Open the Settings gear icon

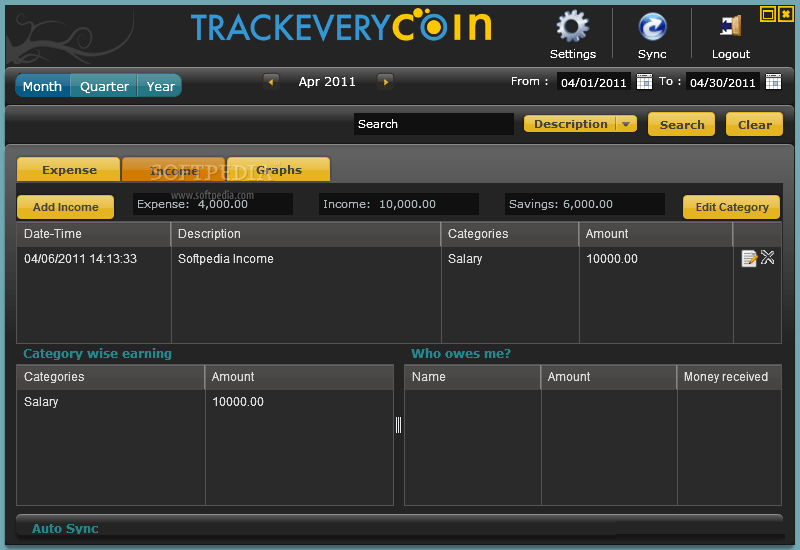[572, 26]
